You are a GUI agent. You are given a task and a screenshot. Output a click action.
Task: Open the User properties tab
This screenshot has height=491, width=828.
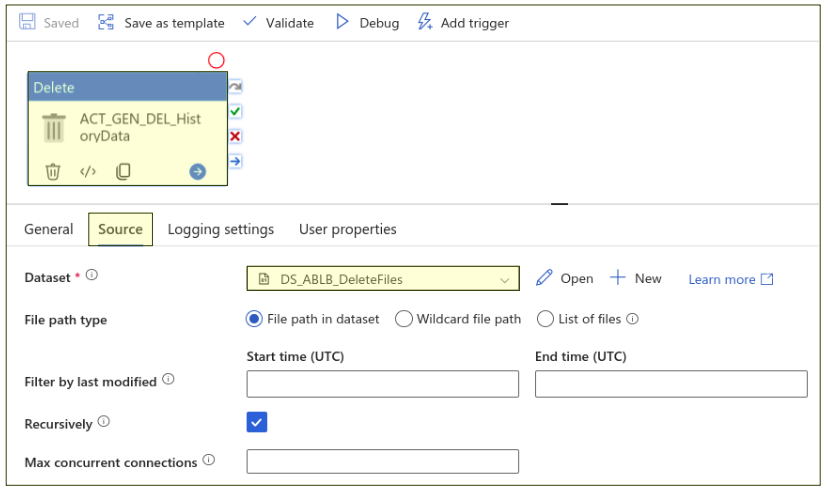(347, 229)
